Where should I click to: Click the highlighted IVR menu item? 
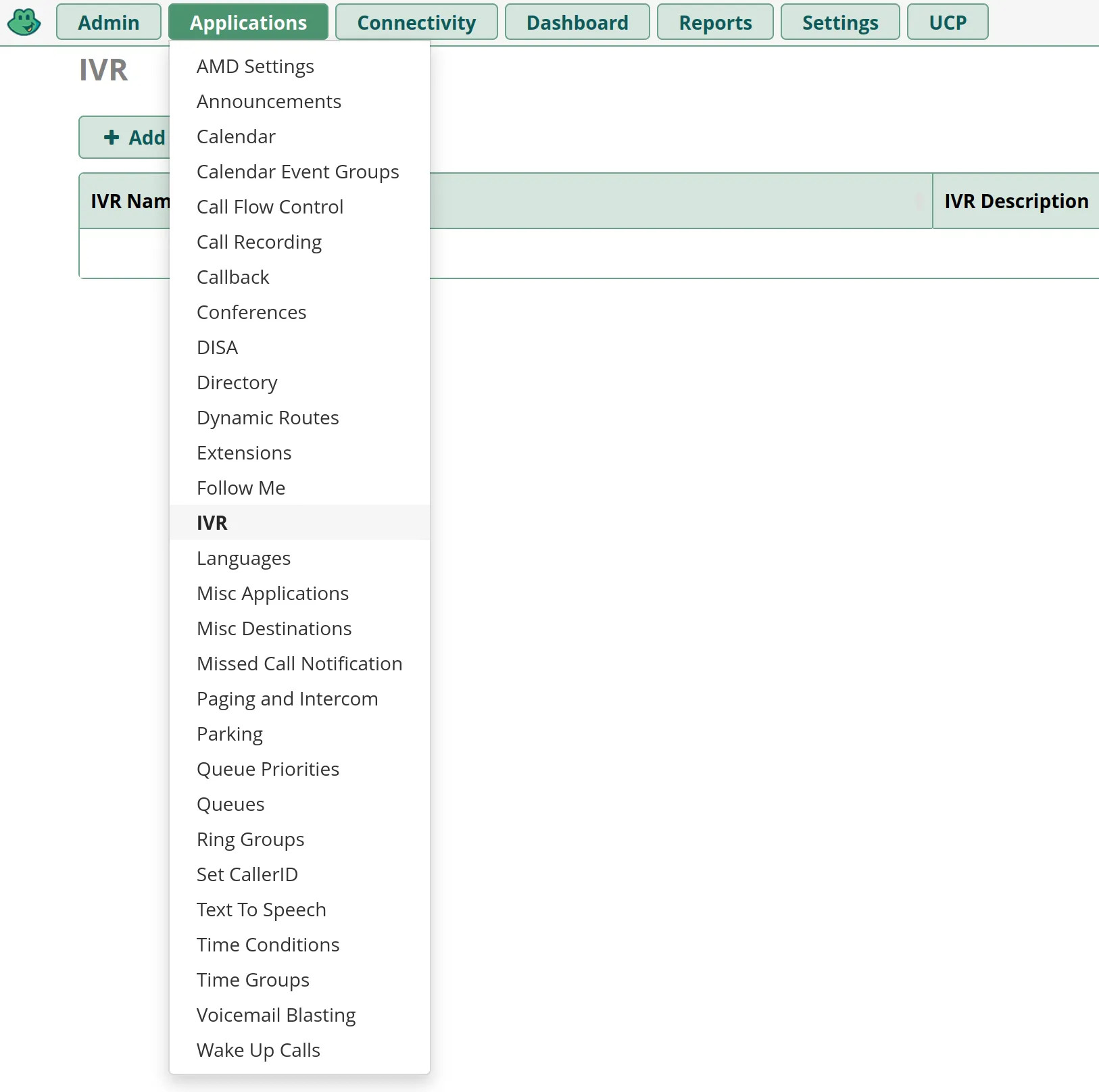click(212, 523)
